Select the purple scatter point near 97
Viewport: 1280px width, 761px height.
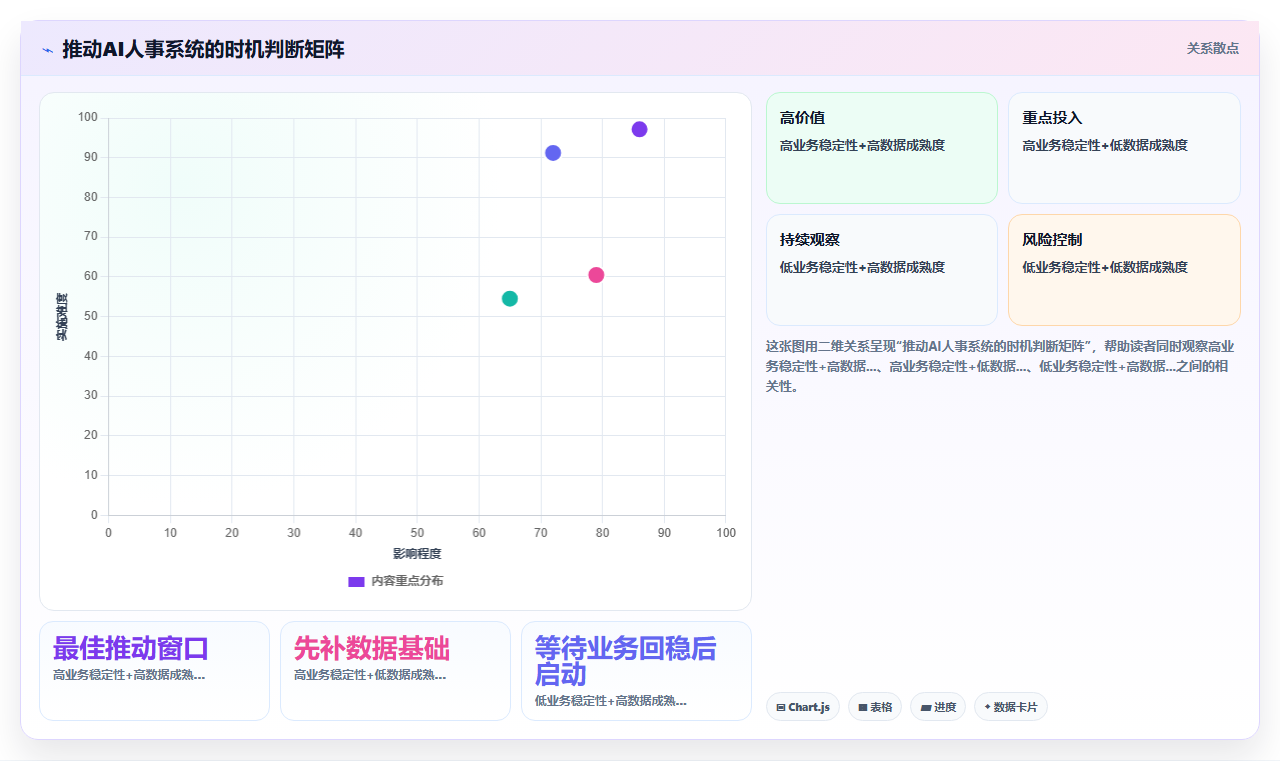point(639,129)
